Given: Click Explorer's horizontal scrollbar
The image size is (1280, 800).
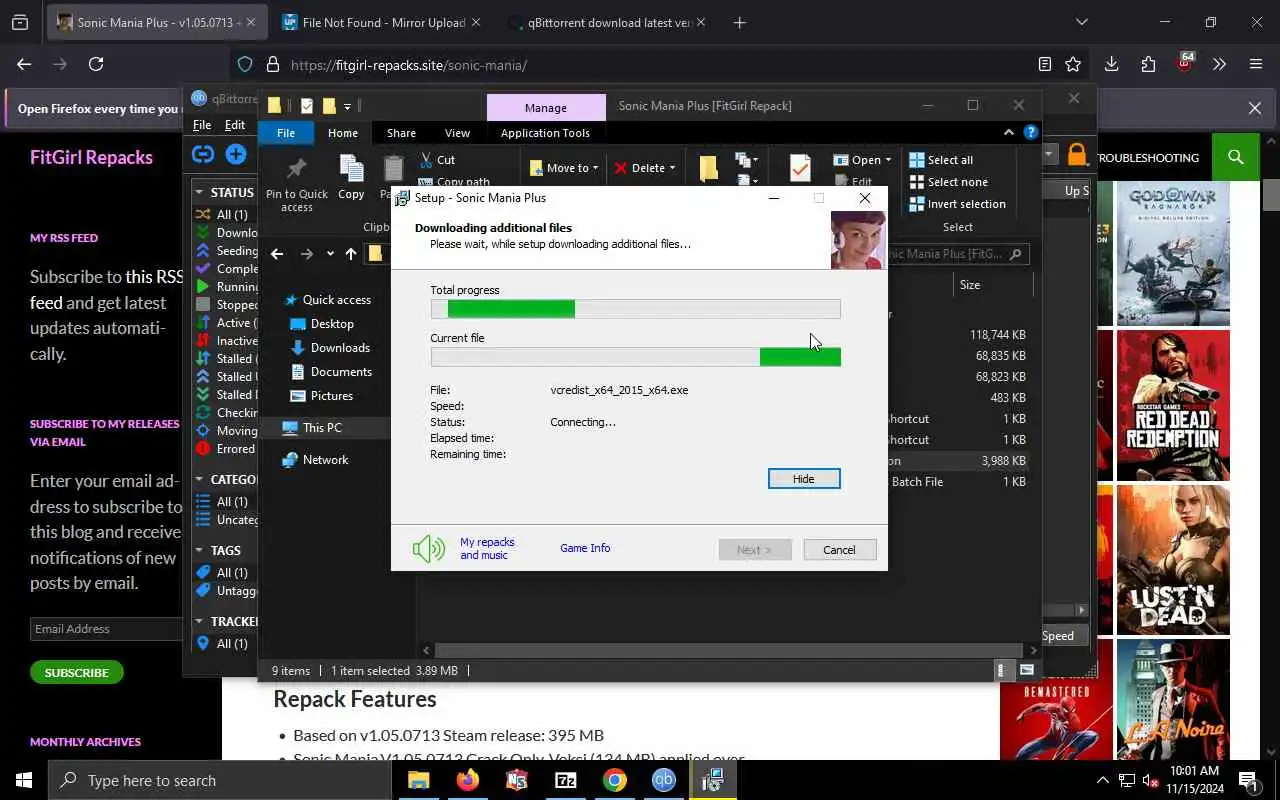Looking at the screenshot, I should pyautogui.click(x=727, y=650).
